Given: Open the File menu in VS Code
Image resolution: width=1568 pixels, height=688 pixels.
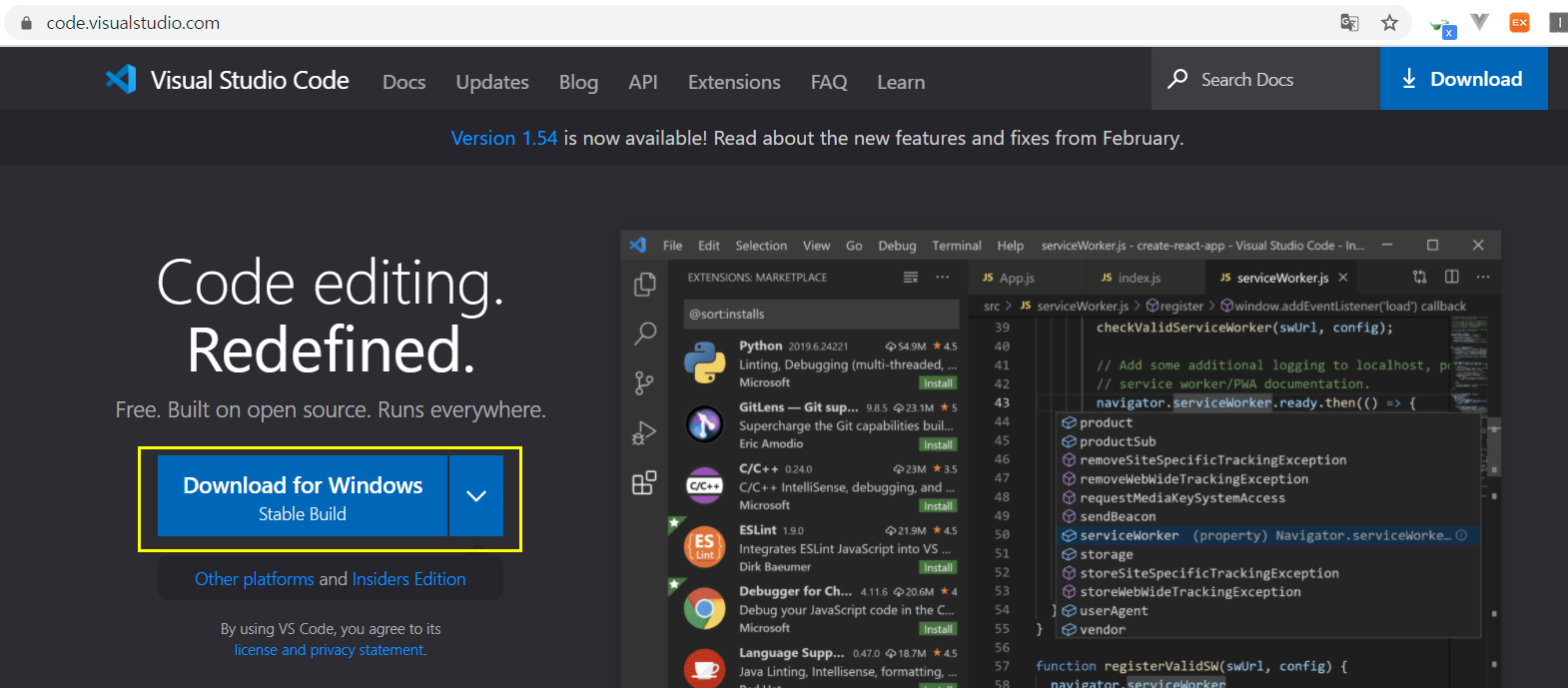Looking at the screenshot, I should click(x=673, y=246).
